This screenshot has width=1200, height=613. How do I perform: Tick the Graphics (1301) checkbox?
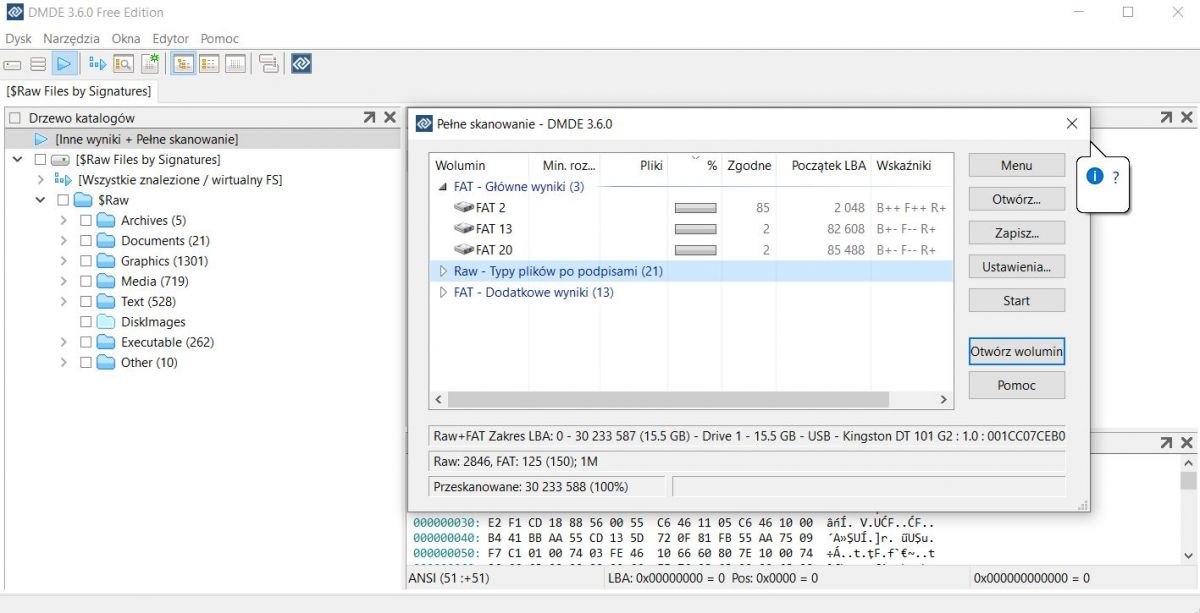(86, 261)
